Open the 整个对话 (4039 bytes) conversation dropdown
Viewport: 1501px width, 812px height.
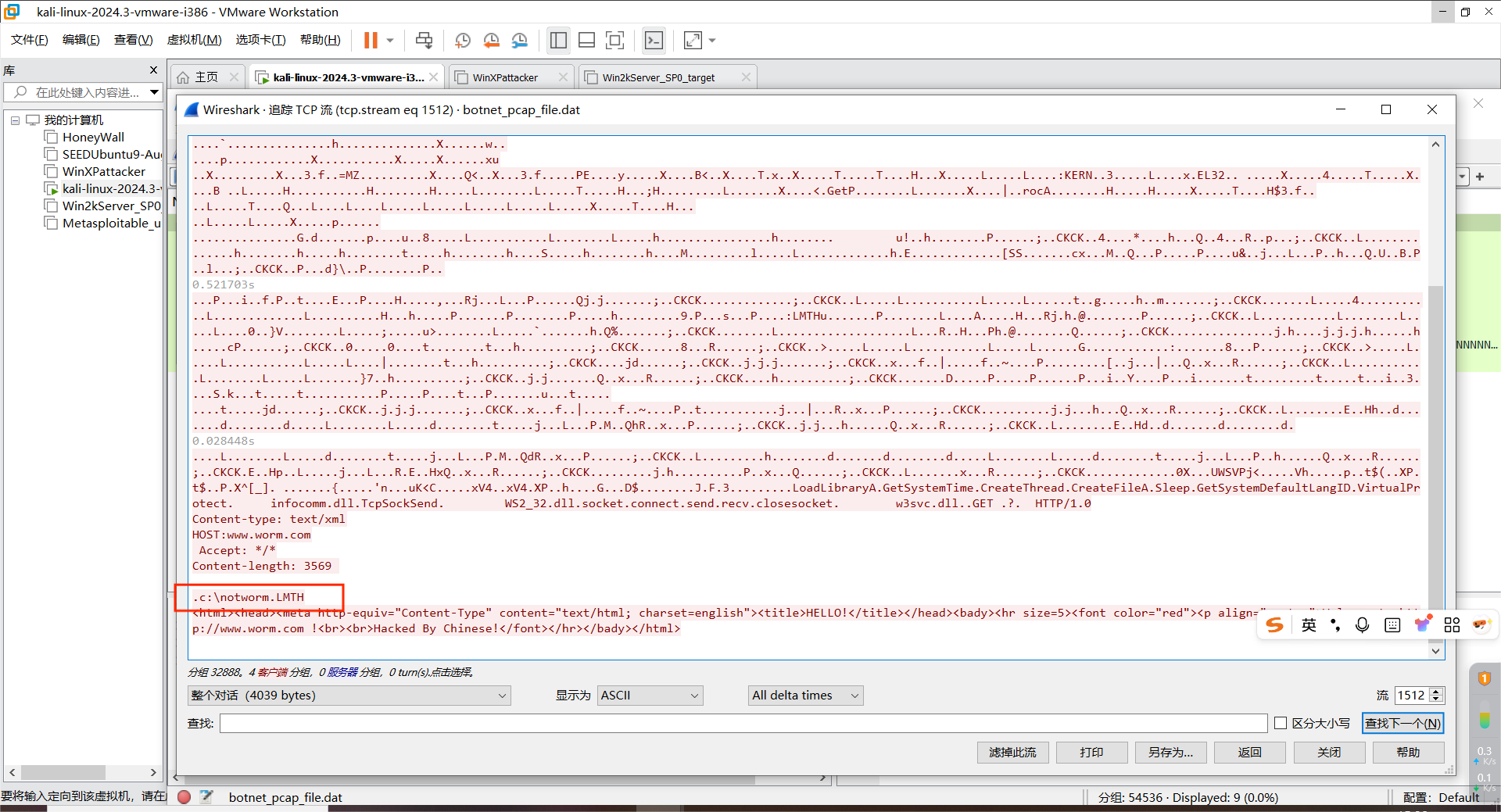(x=349, y=696)
